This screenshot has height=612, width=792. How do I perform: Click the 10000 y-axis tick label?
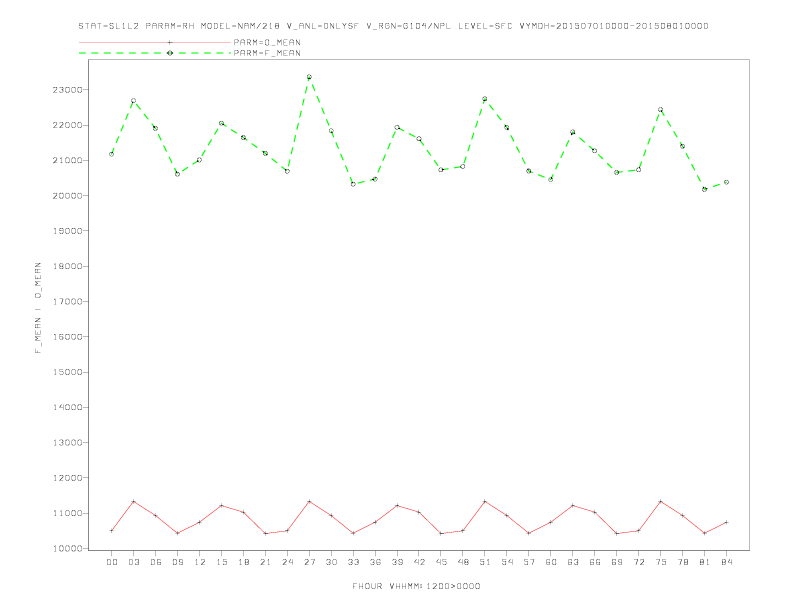68,548
